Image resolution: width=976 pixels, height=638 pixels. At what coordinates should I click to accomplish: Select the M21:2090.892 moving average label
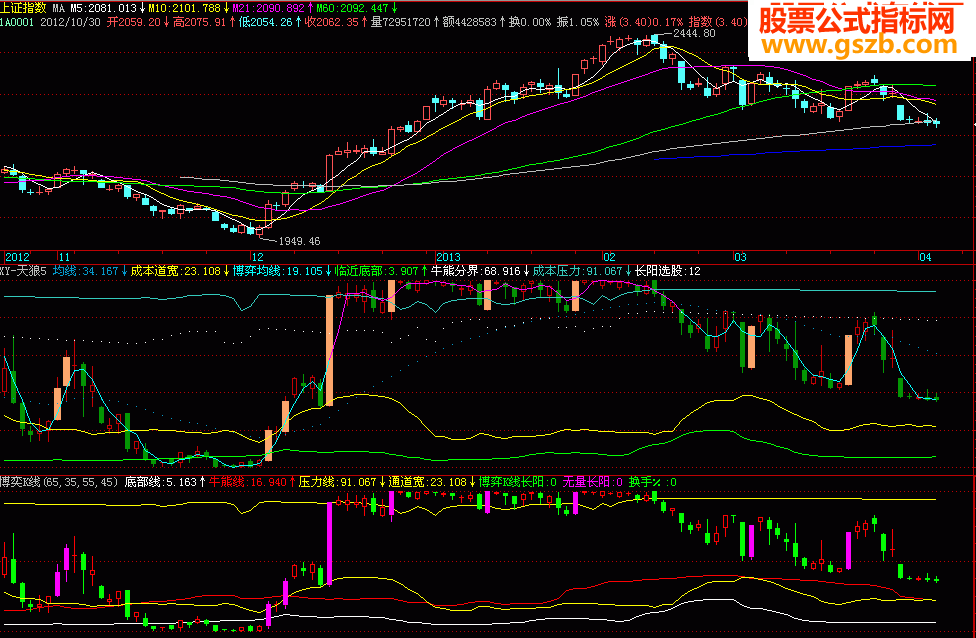click(268, 8)
